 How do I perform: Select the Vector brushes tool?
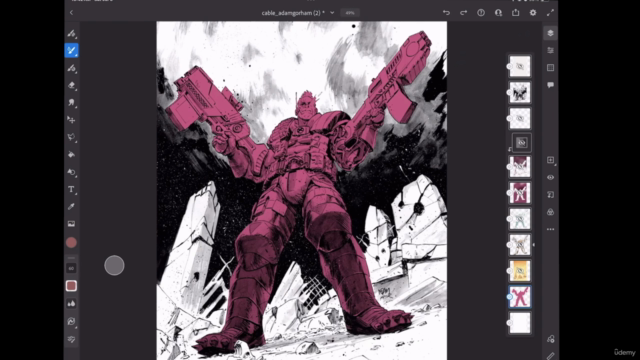[71, 68]
